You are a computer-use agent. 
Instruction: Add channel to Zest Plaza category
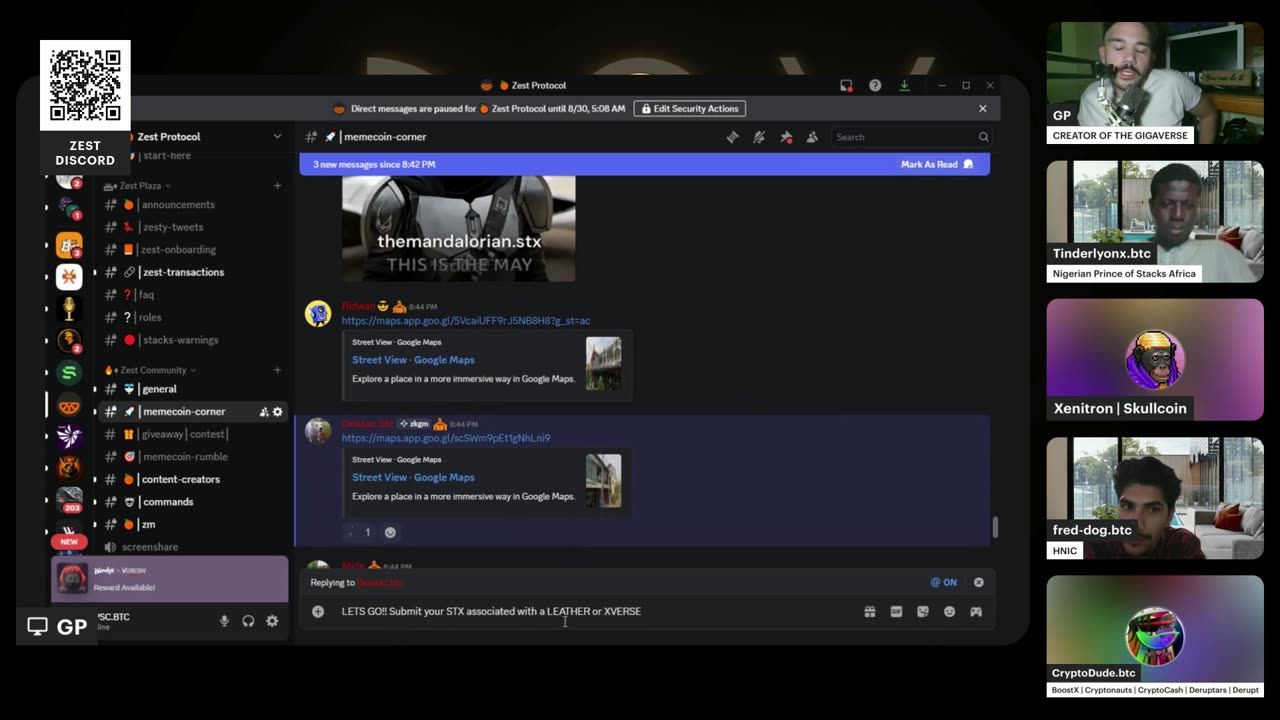277,186
